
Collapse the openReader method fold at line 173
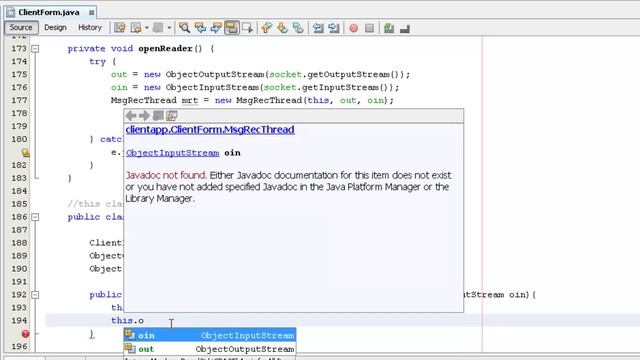pos(36,49)
